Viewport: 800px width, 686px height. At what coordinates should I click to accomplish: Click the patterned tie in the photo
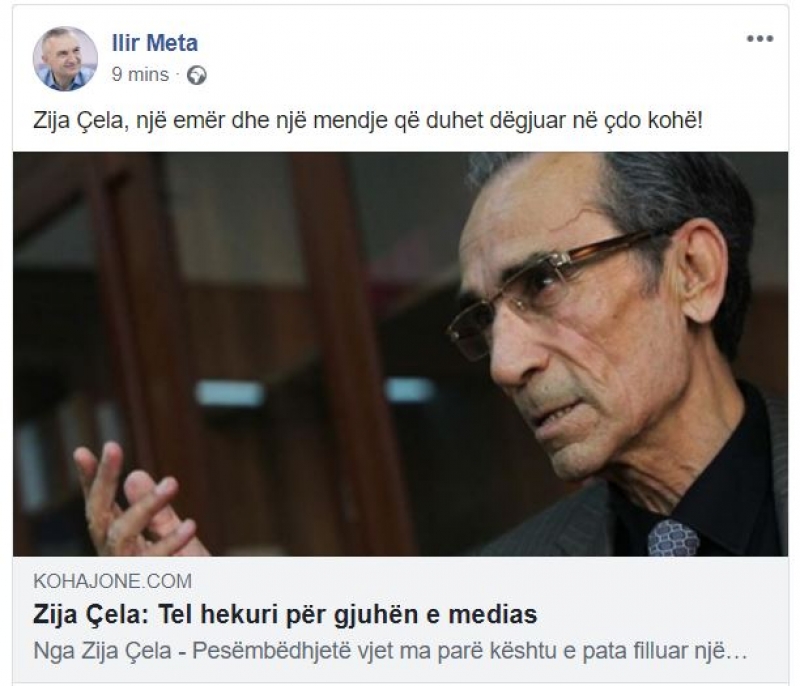[x=673, y=538]
